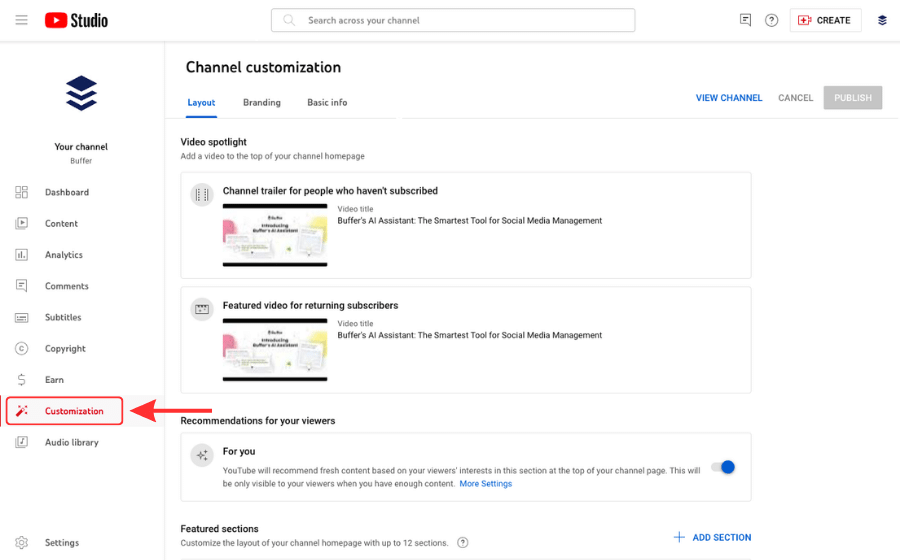Open the feedback comment icon in header

tap(745, 20)
